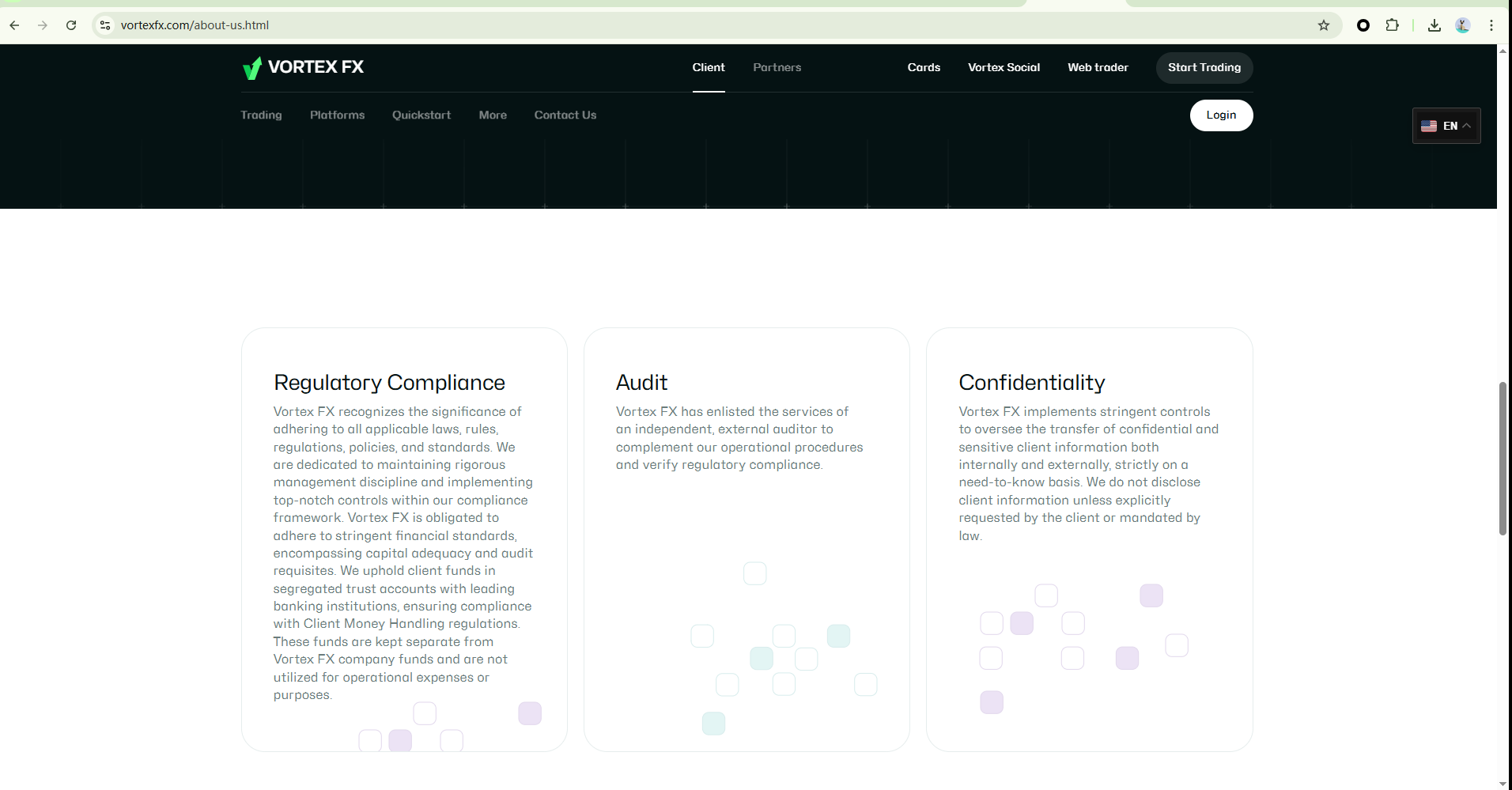Click the text "with Client Money Handling regulations."

pos(397,624)
